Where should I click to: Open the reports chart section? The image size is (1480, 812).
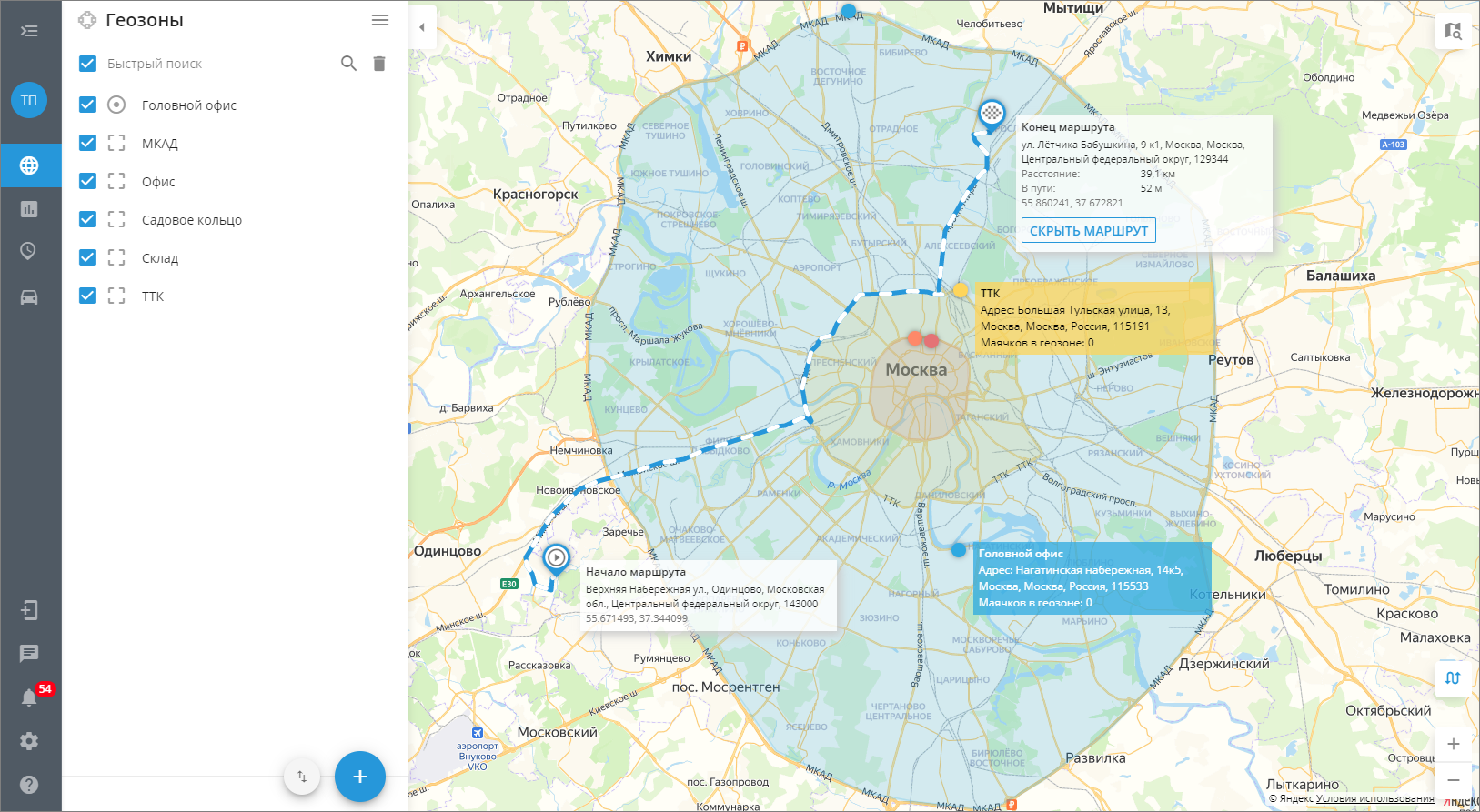tap(29, 209)
